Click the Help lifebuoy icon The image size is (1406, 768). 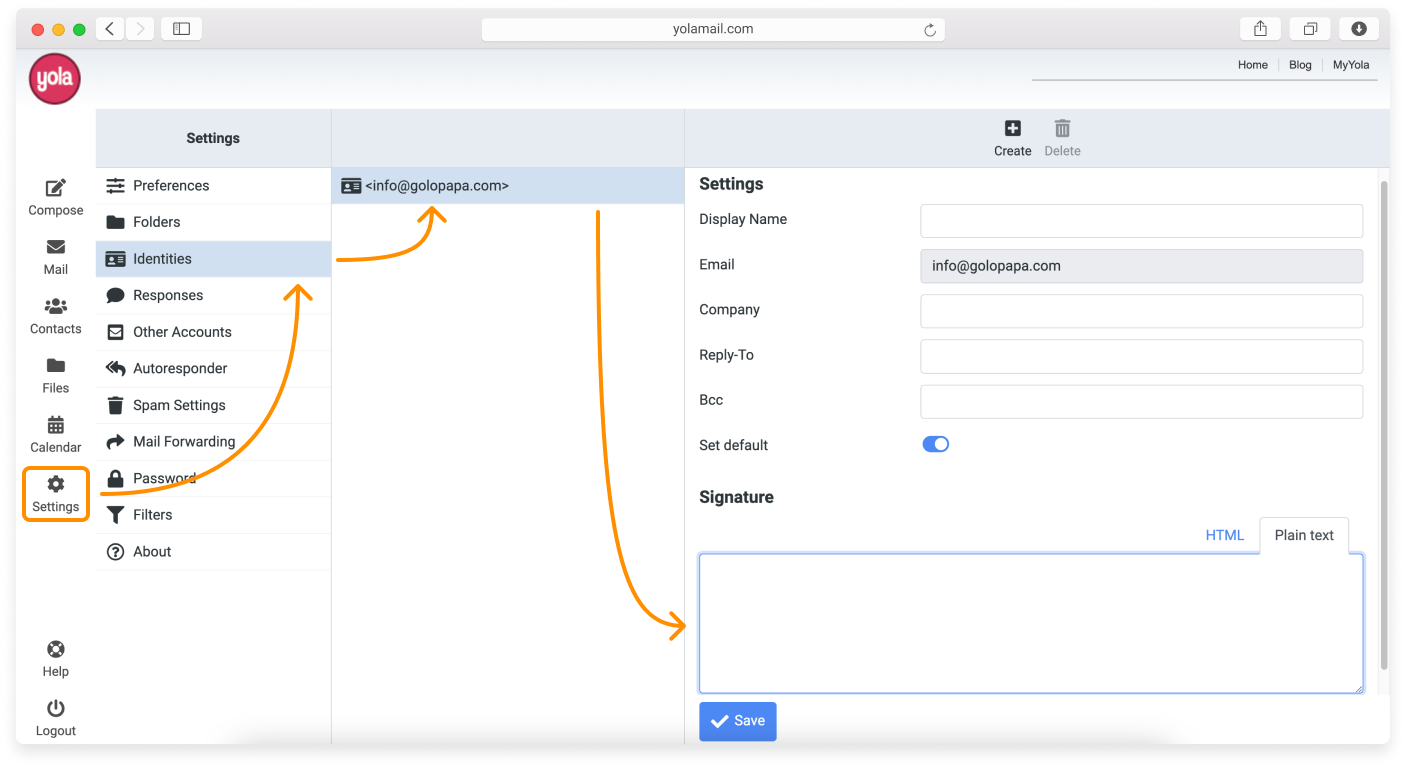[x=56, y=650]
